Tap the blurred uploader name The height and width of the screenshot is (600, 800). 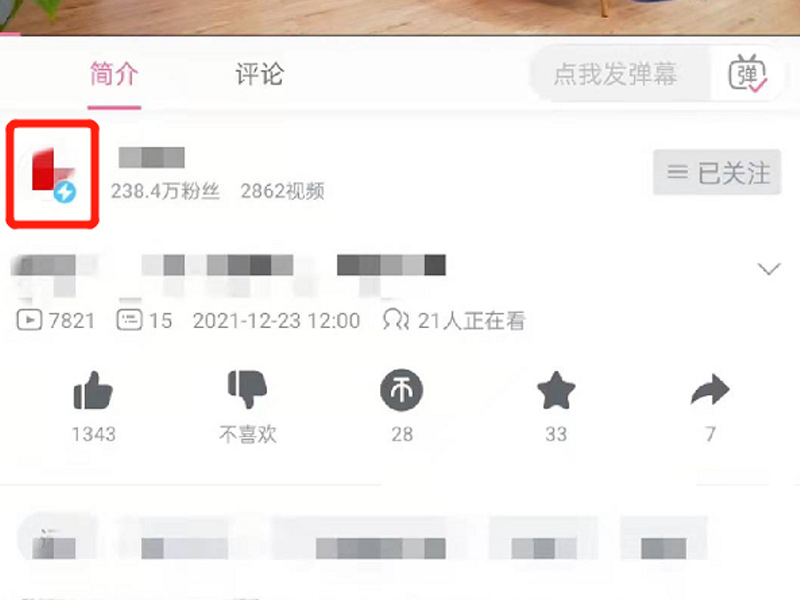click(152, 157)
